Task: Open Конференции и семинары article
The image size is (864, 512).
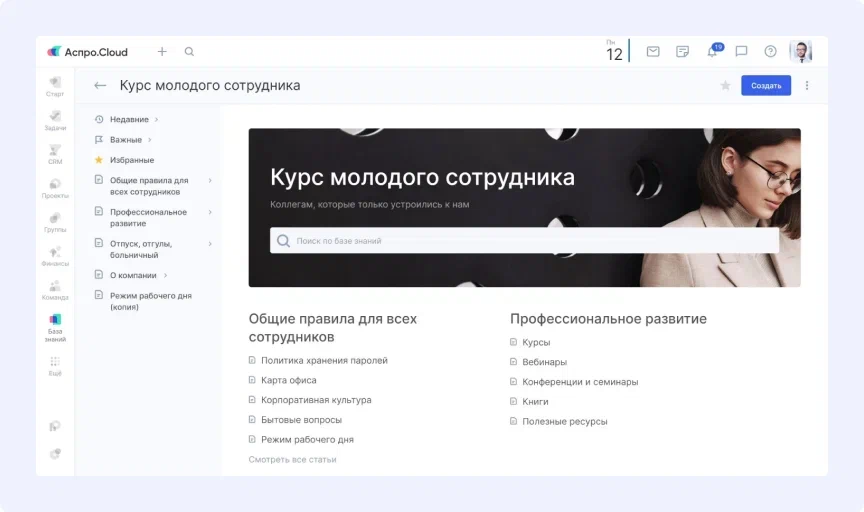Action: pyautogui.click(x=580, y=382)
